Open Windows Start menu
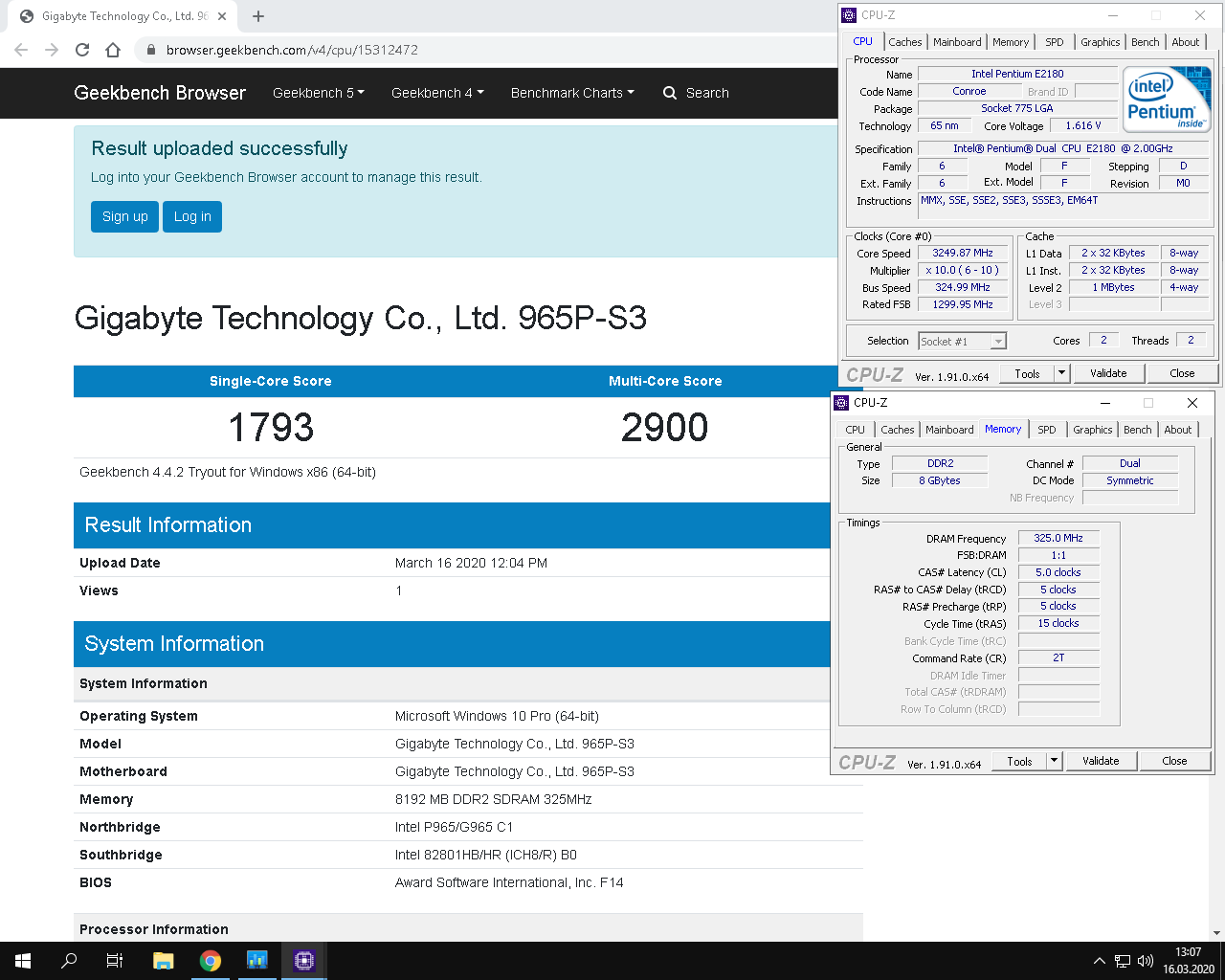1225x980 pixels. tap(23, 961)
